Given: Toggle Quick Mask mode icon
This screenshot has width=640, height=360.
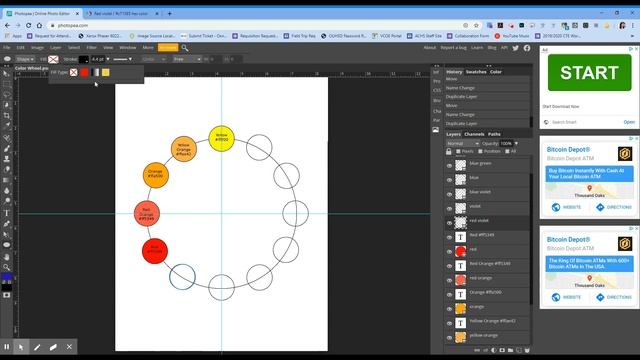Looking at the screenshot, I should click(6, 295).
